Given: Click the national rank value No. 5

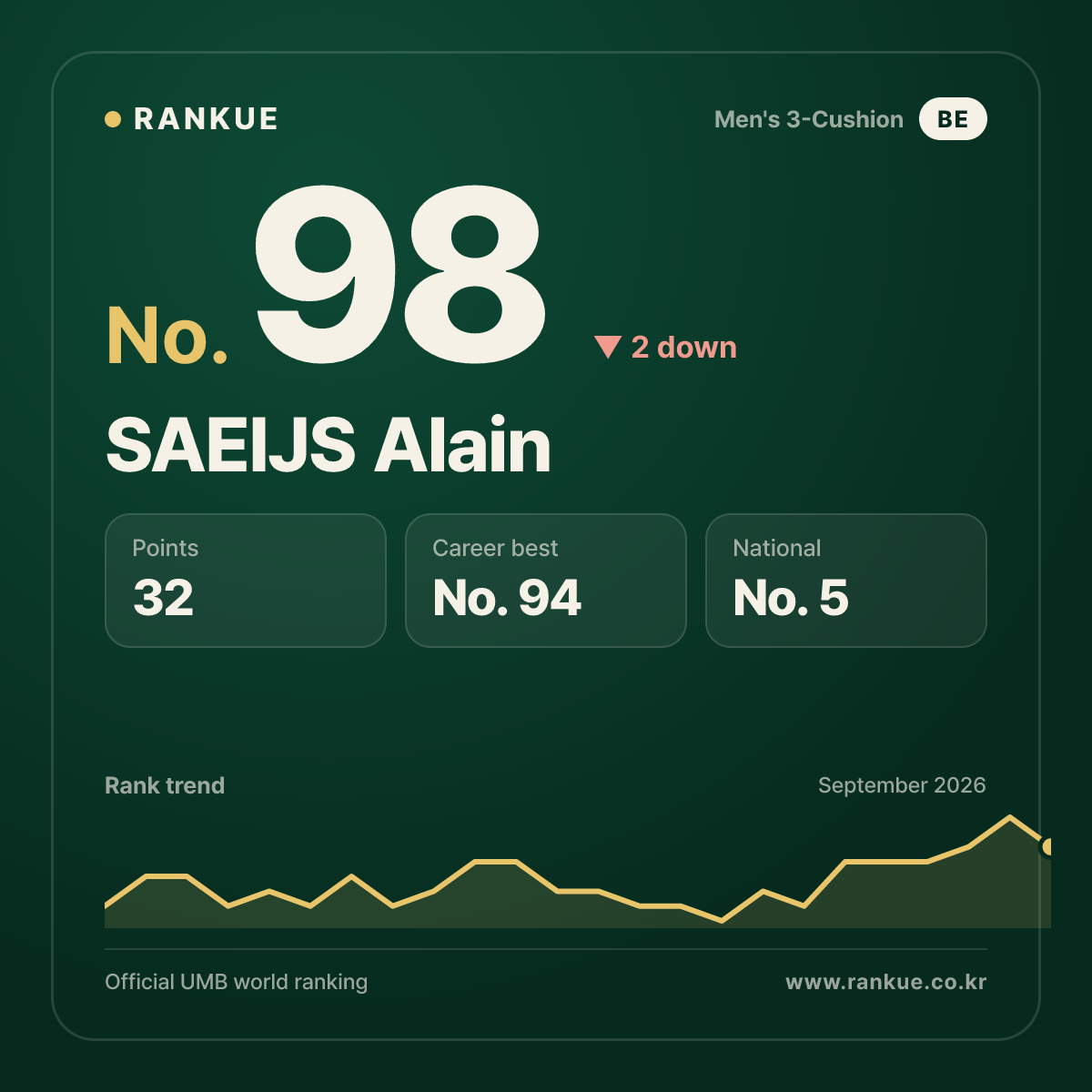Looking at the screenshot, I should pyautogui.click(x=791, y=598).
